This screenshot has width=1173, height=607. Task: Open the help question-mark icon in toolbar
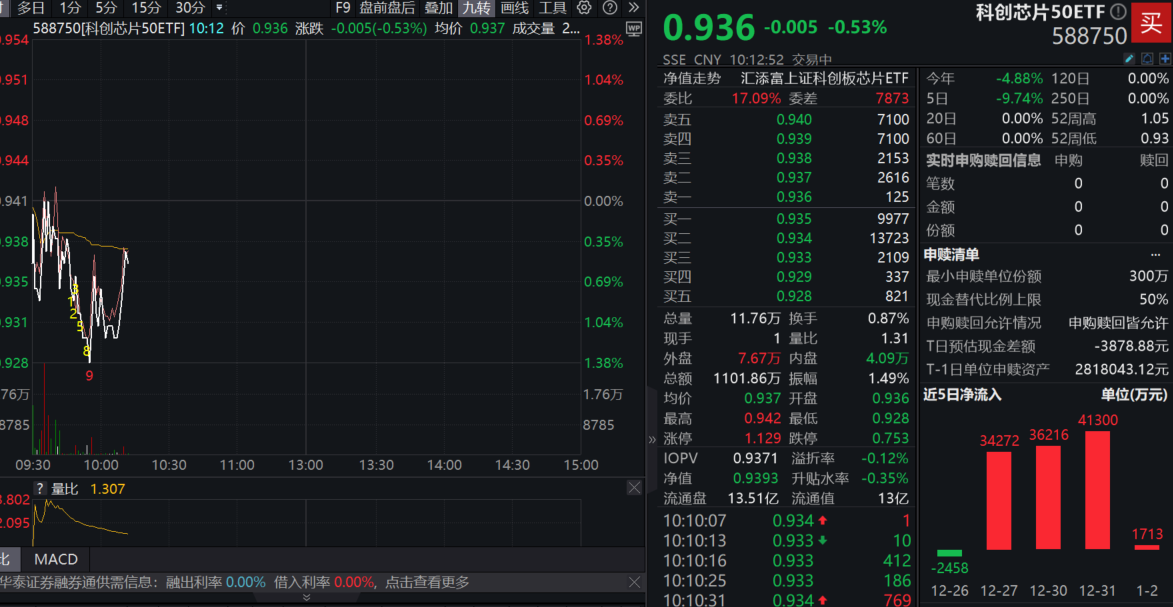[610, 8]
